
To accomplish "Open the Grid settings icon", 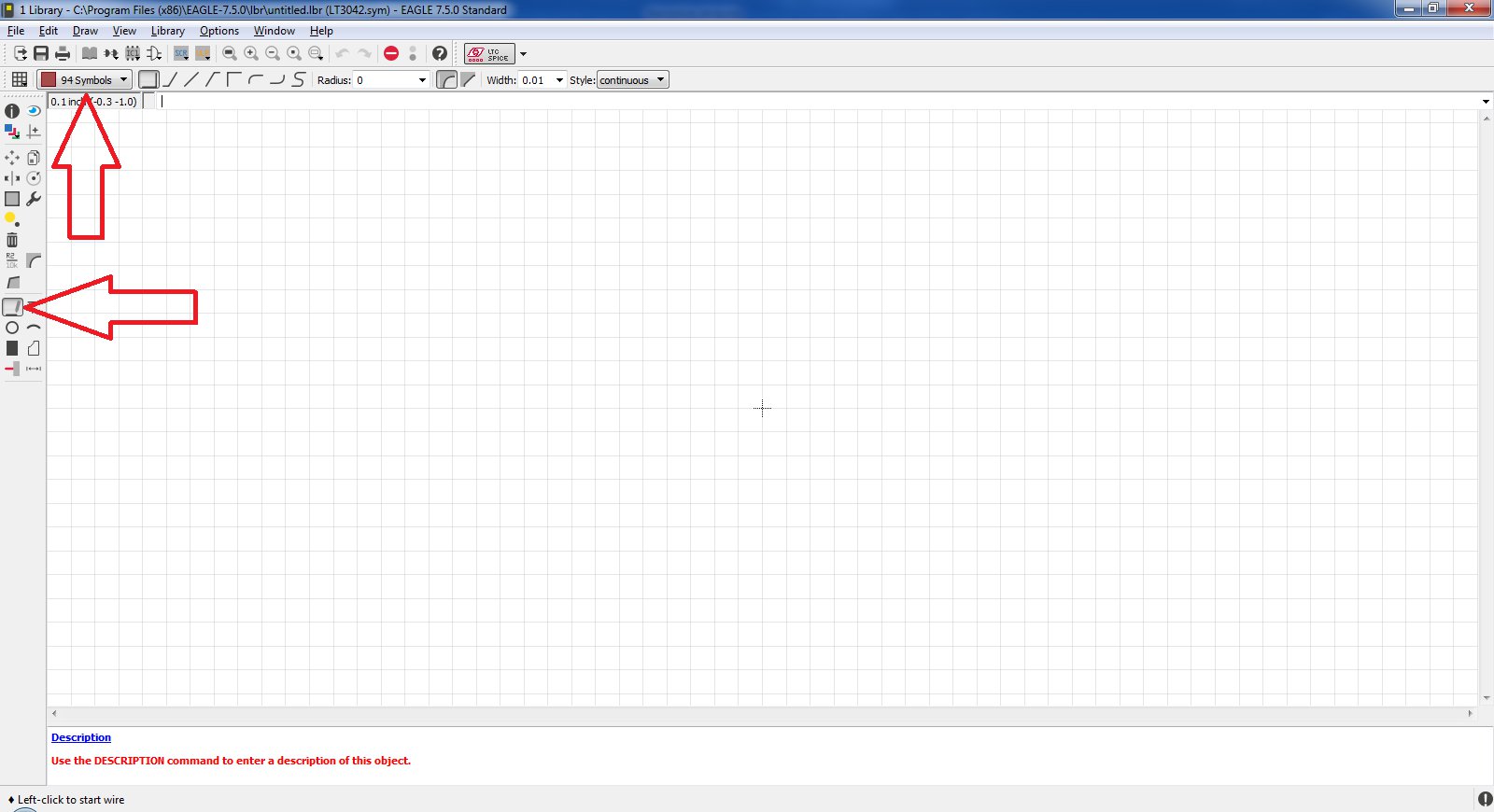I will 20,79.
